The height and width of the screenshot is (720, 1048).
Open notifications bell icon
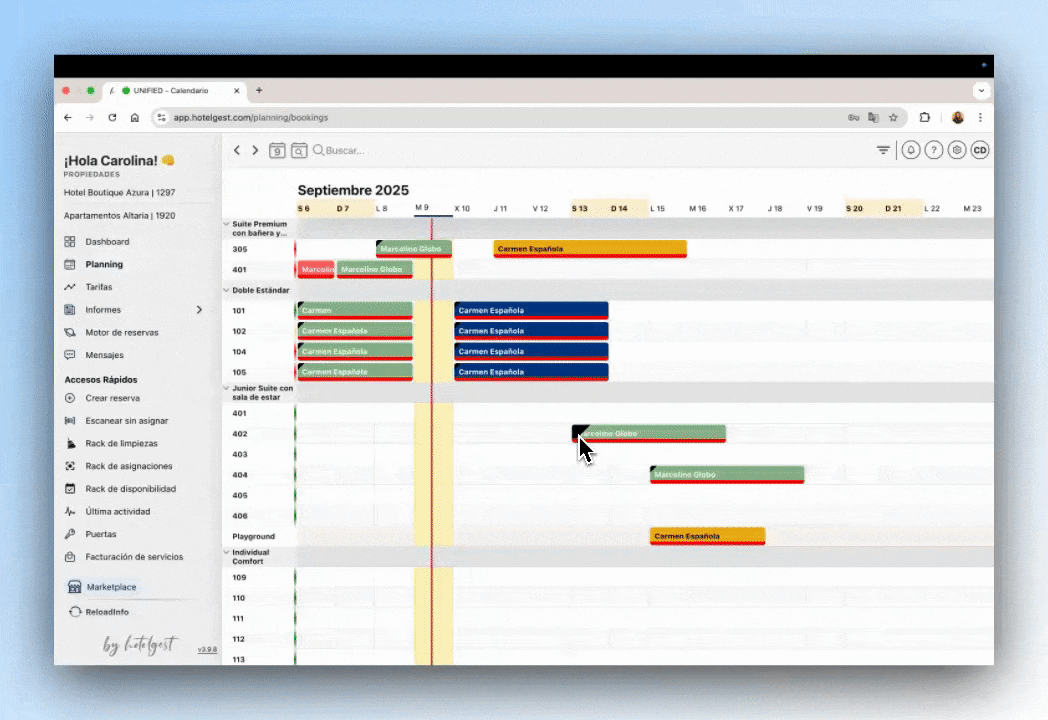tap(910, 150)
